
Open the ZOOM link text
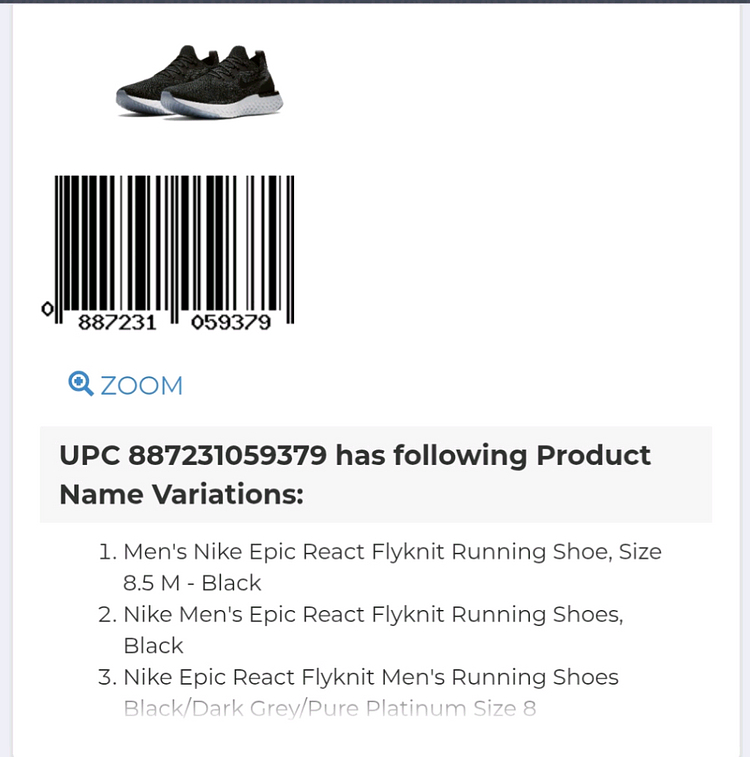[141, 386]
